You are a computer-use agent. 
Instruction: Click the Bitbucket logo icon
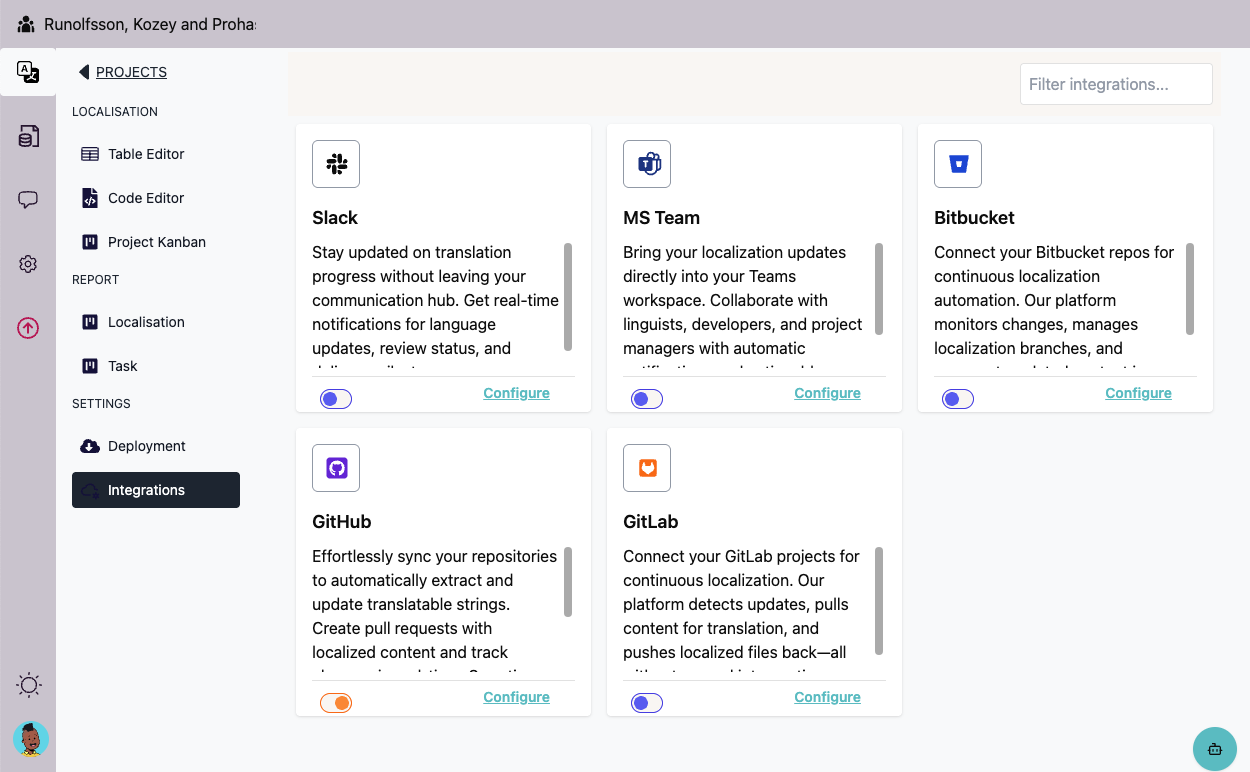958,164
